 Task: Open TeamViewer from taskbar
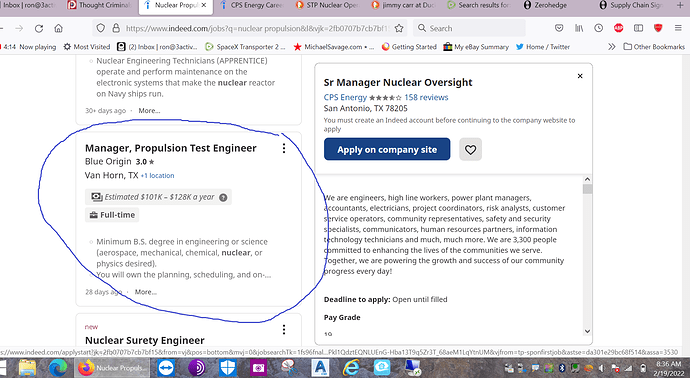(x=166, y=368)
